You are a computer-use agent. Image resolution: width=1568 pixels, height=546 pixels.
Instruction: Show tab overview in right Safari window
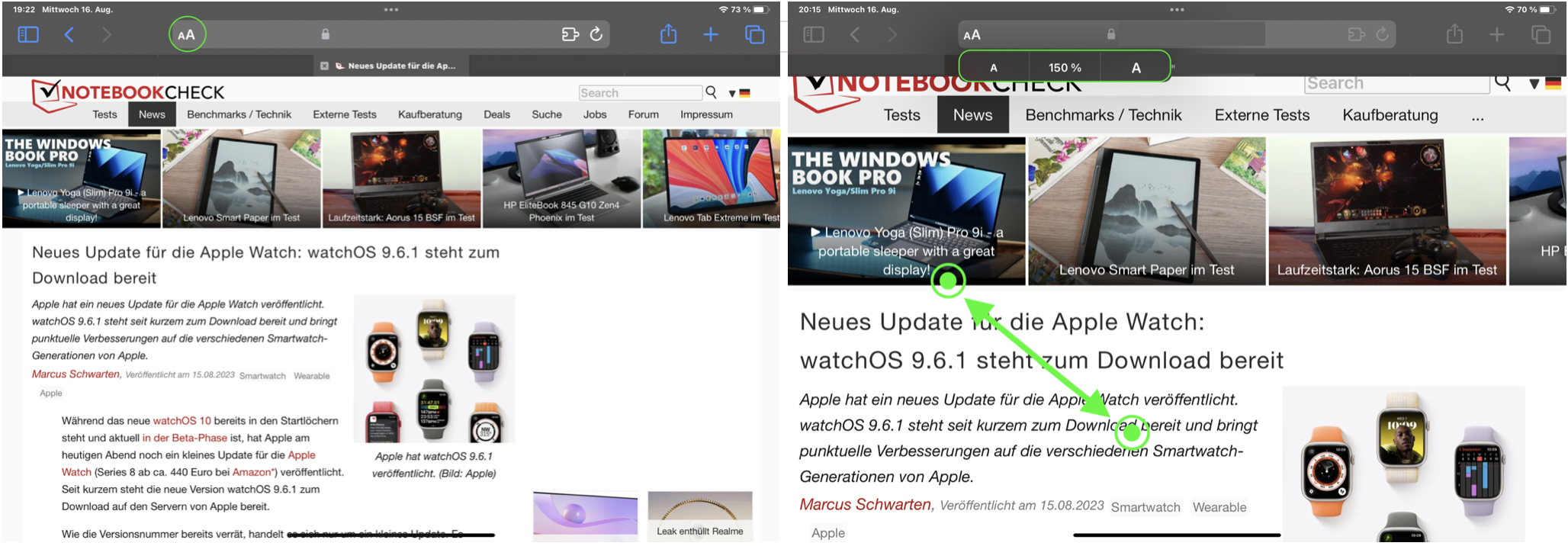1541,34
